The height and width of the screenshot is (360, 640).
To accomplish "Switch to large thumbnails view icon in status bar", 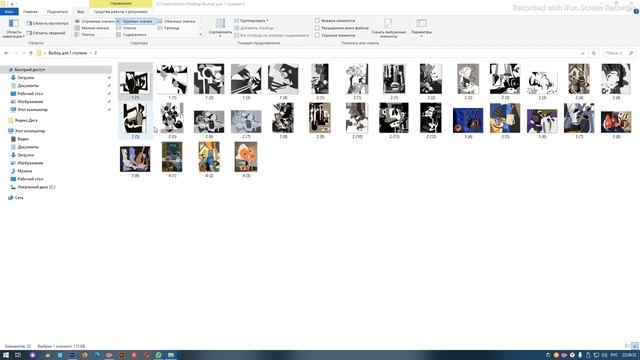I will point(634,346).
